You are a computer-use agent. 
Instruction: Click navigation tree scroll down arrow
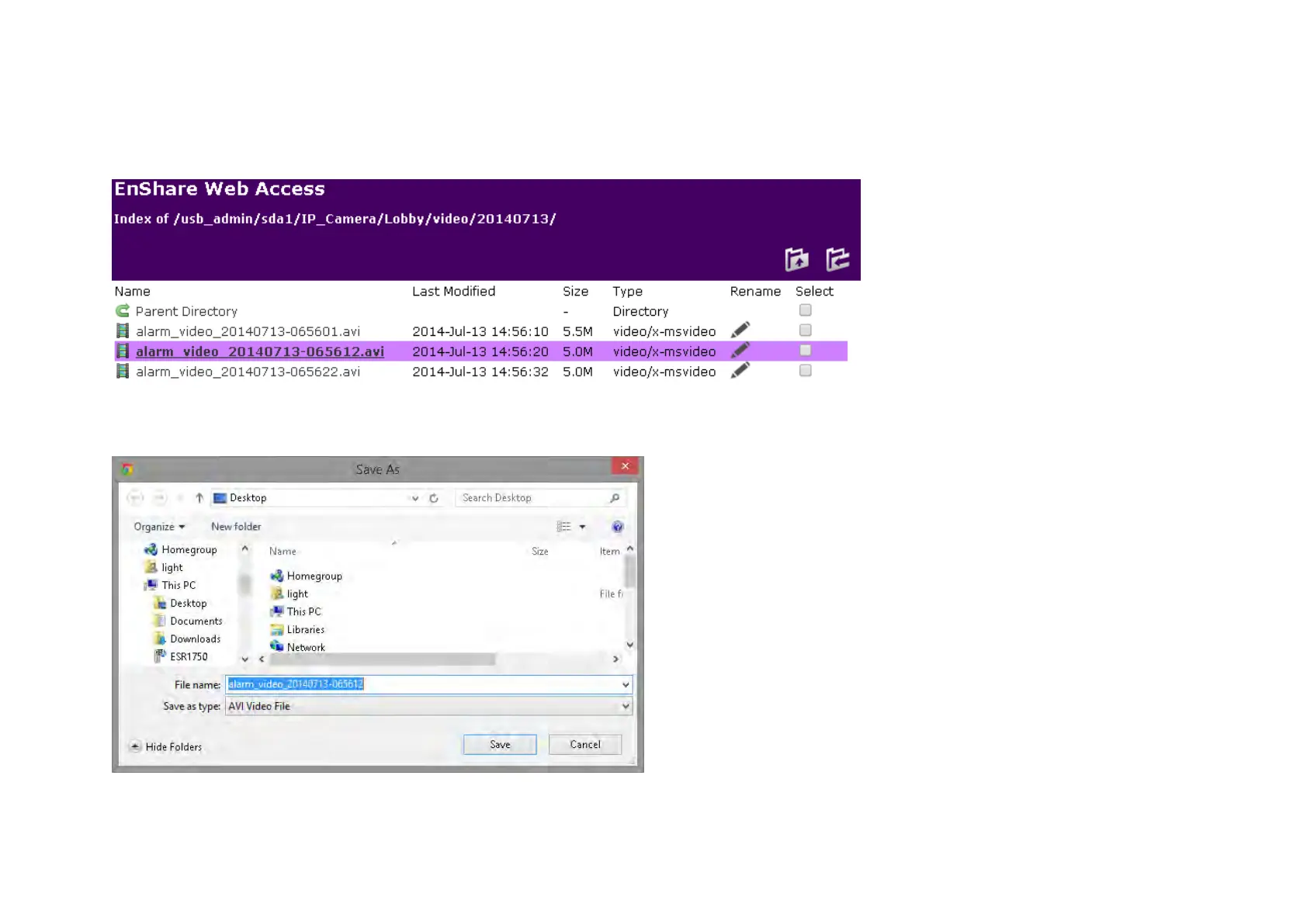point(245,659)
